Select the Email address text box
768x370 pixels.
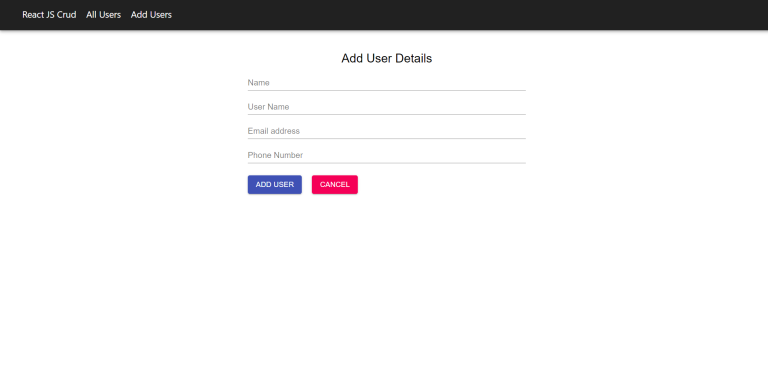386,131
